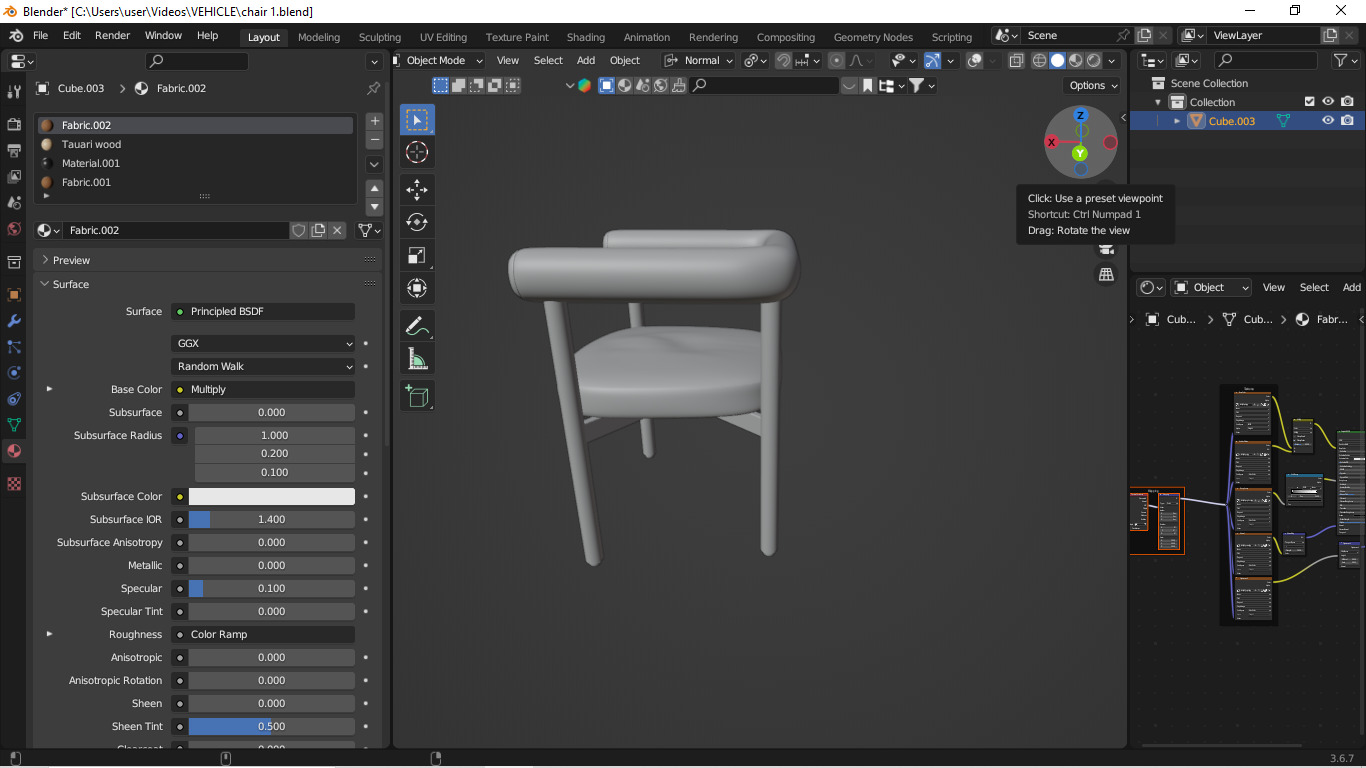Activate the Scale tool
This screenshot has width=1366, height=768.
pos(417,255)
